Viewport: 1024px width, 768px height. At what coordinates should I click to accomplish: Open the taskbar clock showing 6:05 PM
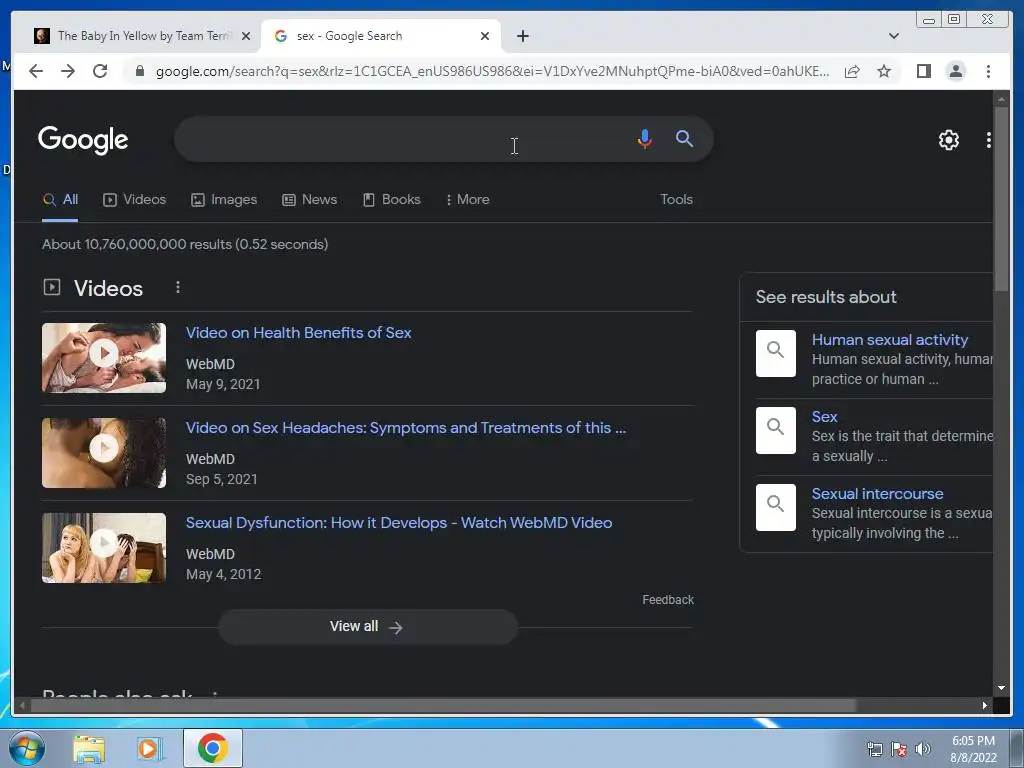973,749
